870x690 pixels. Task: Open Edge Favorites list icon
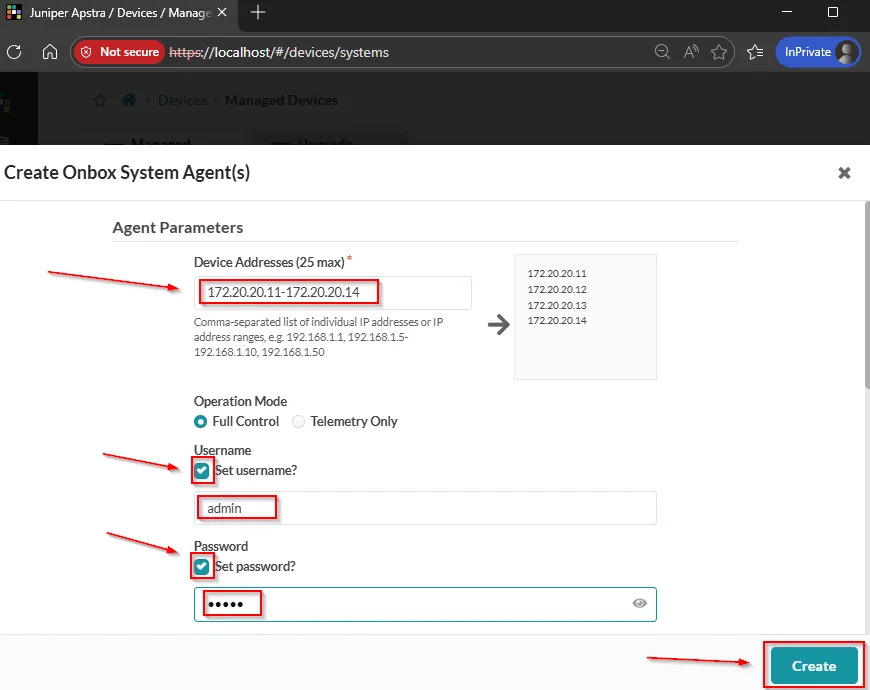coord(755,52)
